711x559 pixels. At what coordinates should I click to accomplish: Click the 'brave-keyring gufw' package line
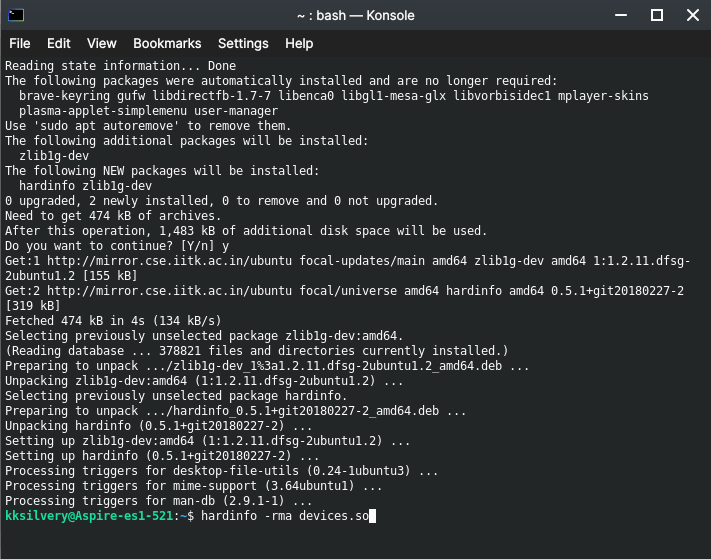pos(334,96)
